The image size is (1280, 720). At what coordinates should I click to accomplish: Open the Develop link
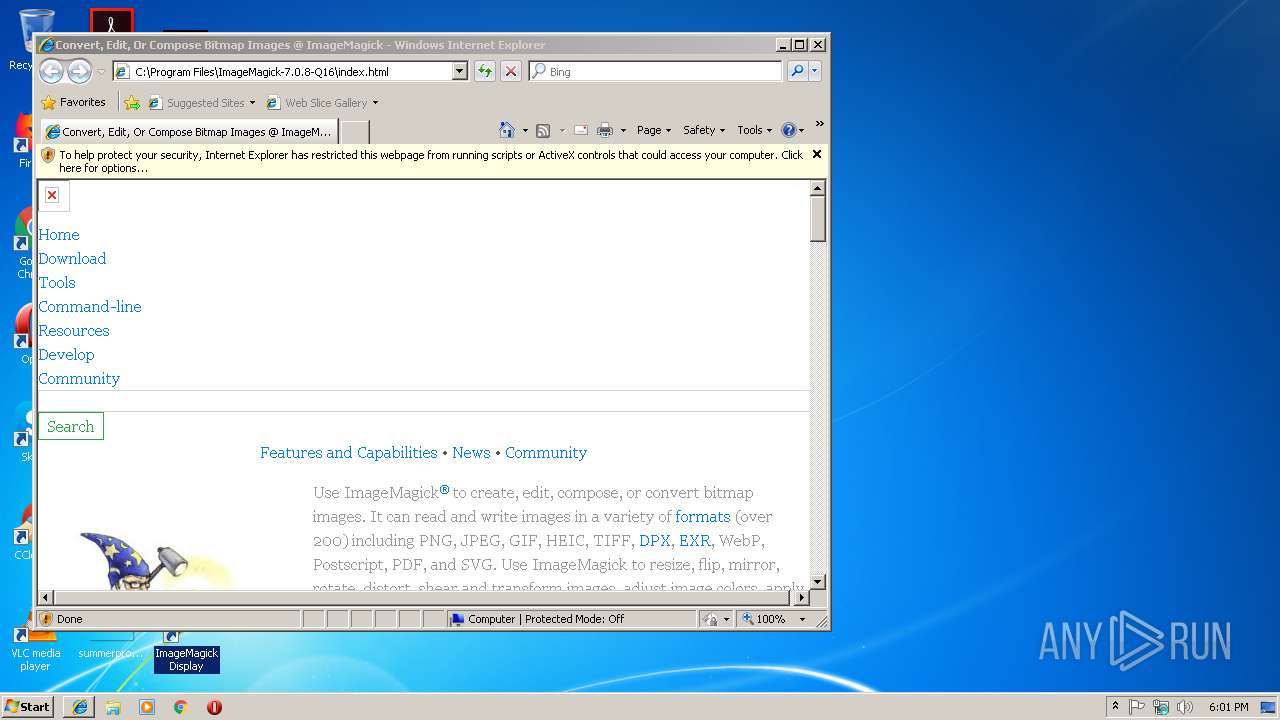pyautogui.click(x=66, y=355)
